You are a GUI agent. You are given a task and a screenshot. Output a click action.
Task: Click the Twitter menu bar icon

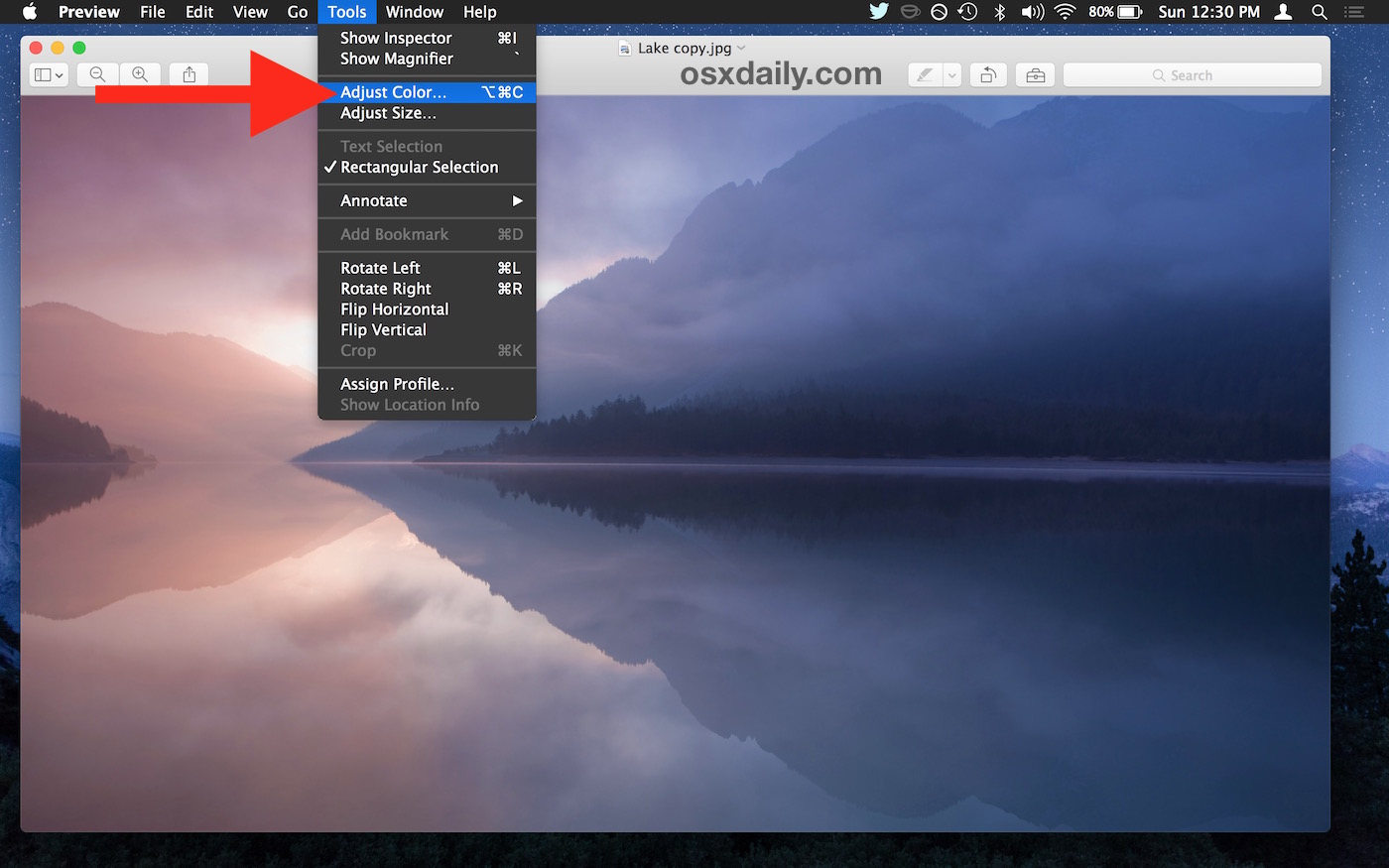click(879, 12)
